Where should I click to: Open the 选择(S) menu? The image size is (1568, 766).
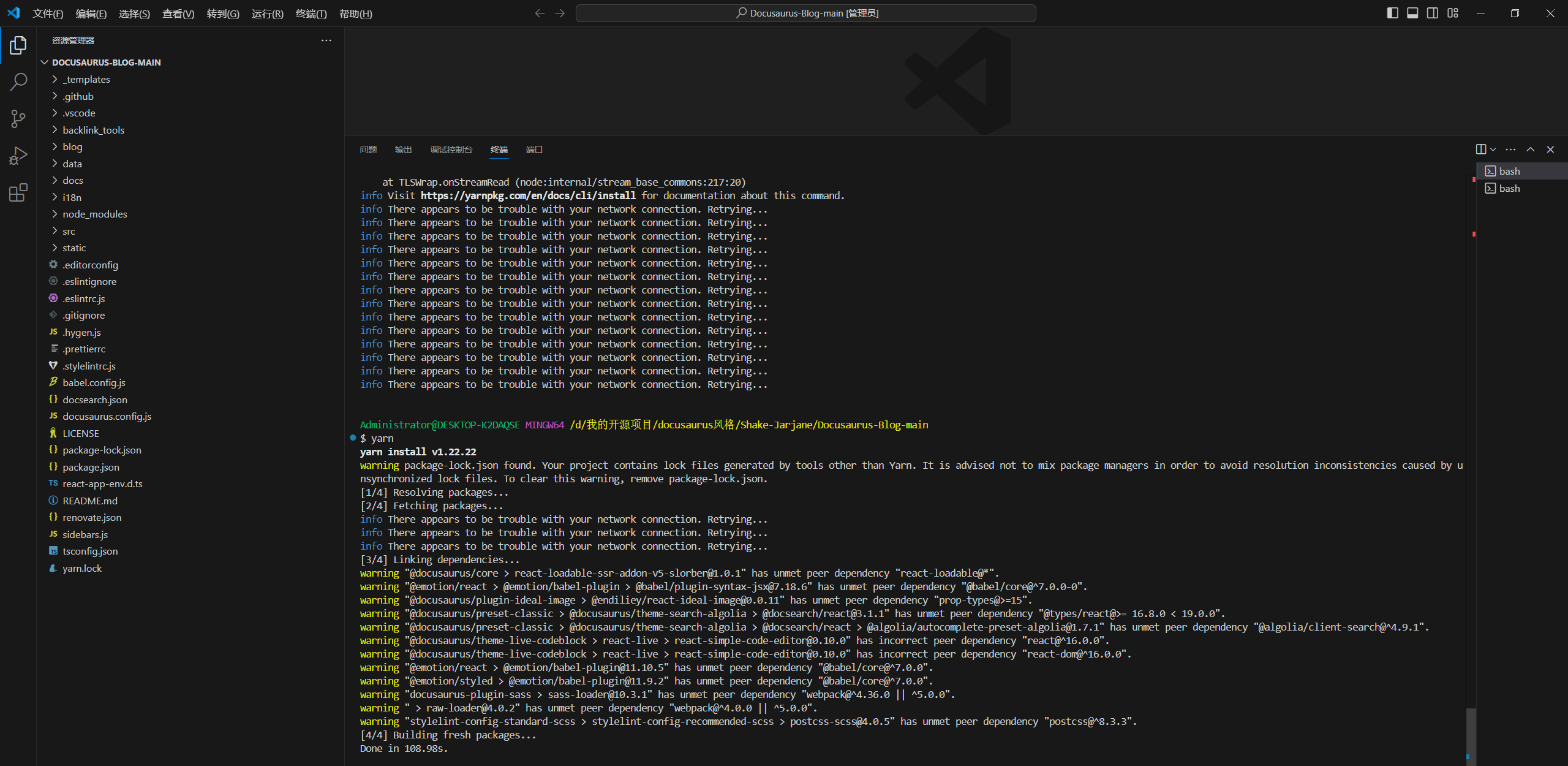pos(134,13)
